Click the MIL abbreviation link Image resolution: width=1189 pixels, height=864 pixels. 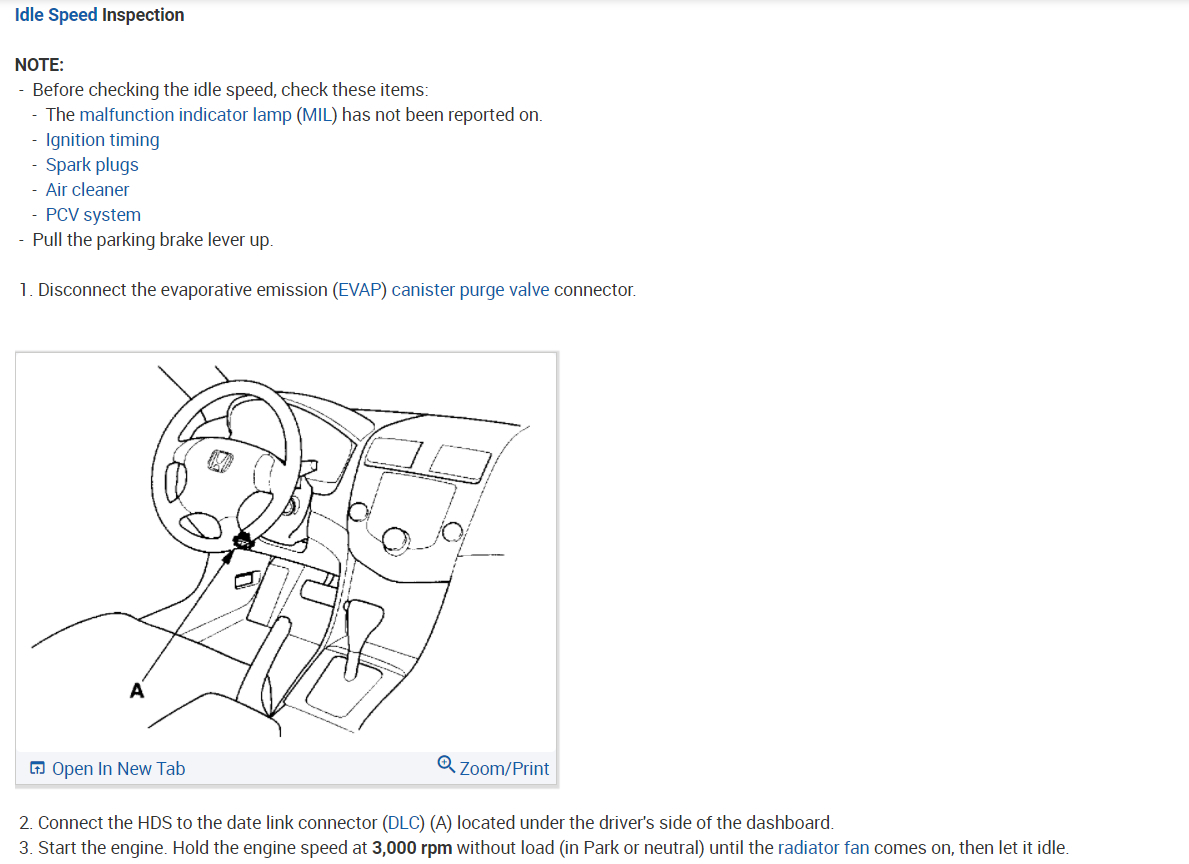click(x=316, y=115)
